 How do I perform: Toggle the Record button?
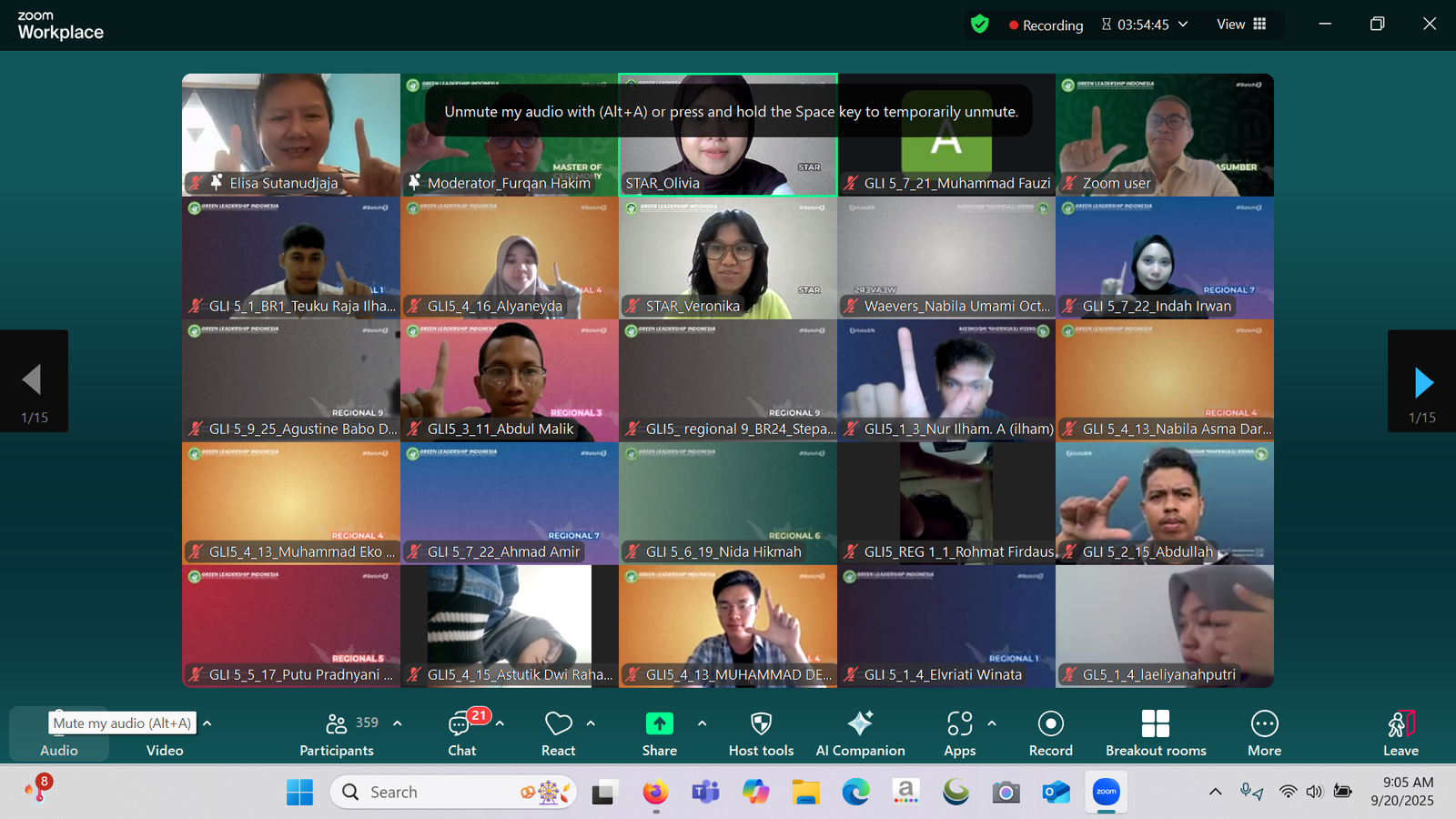pos(1050,724)
